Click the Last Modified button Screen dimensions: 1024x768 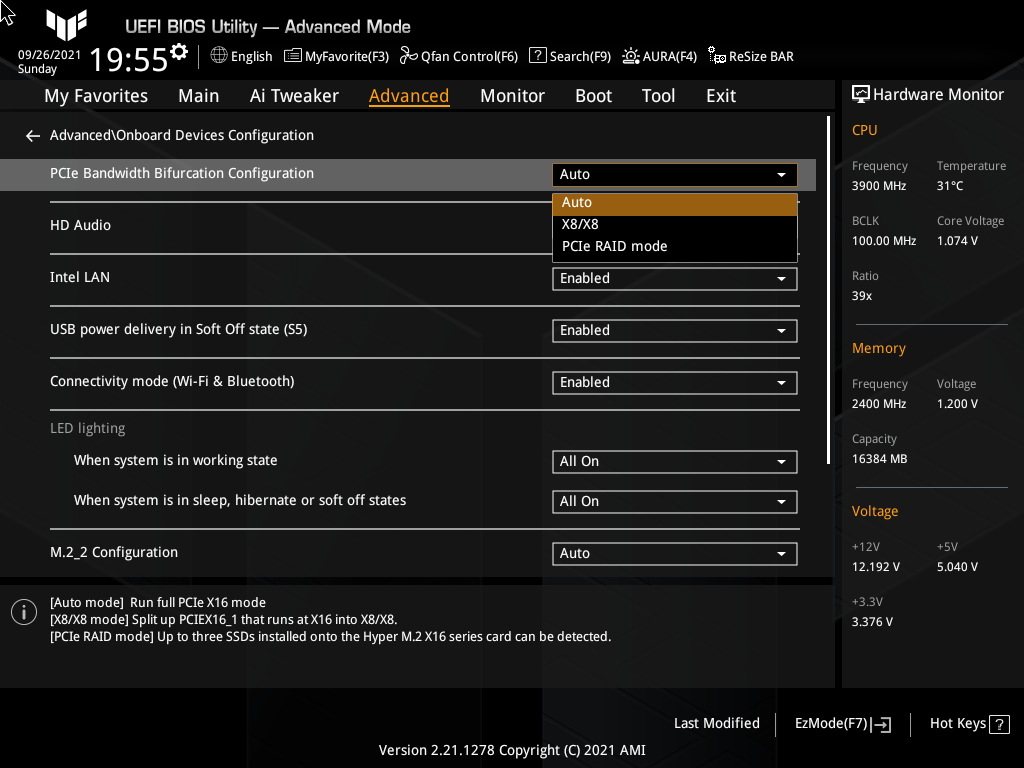pyautogui.click(x=716, y=723)
